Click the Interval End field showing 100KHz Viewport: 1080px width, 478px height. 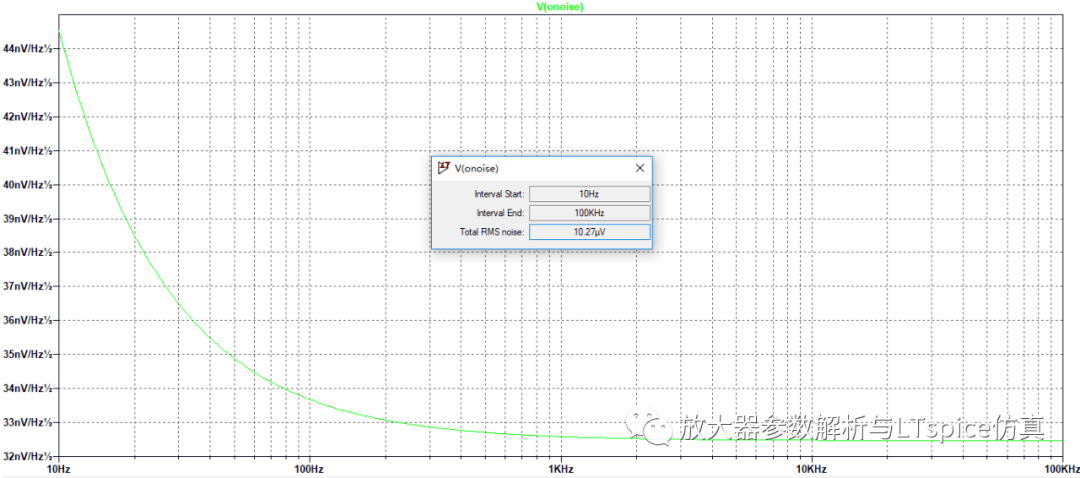(x=589, y=213)
